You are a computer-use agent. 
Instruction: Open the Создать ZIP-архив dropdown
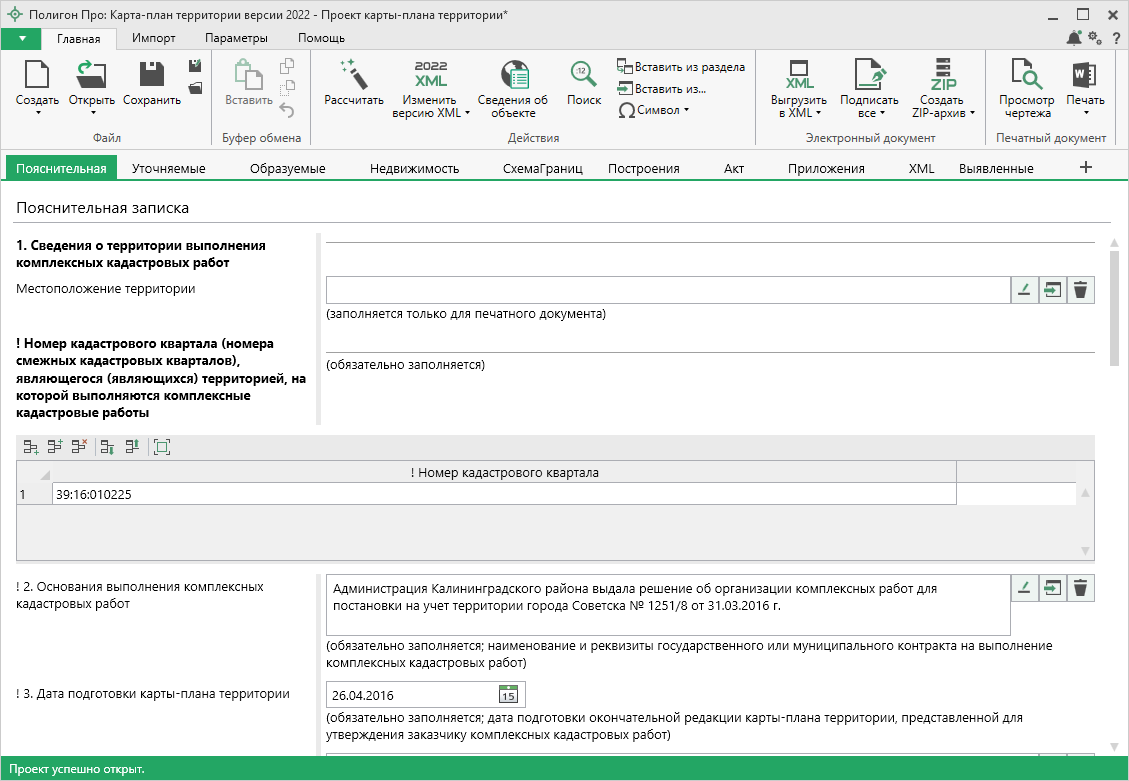coord(943,106)
